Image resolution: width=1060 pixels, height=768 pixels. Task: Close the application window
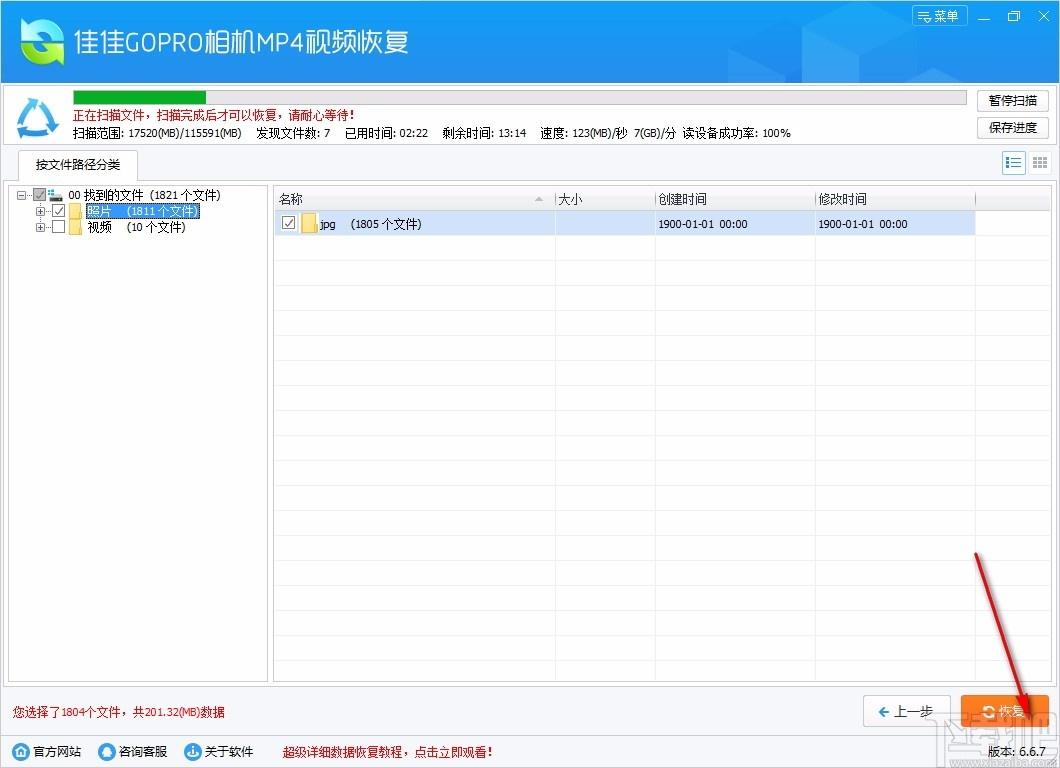1044,16
